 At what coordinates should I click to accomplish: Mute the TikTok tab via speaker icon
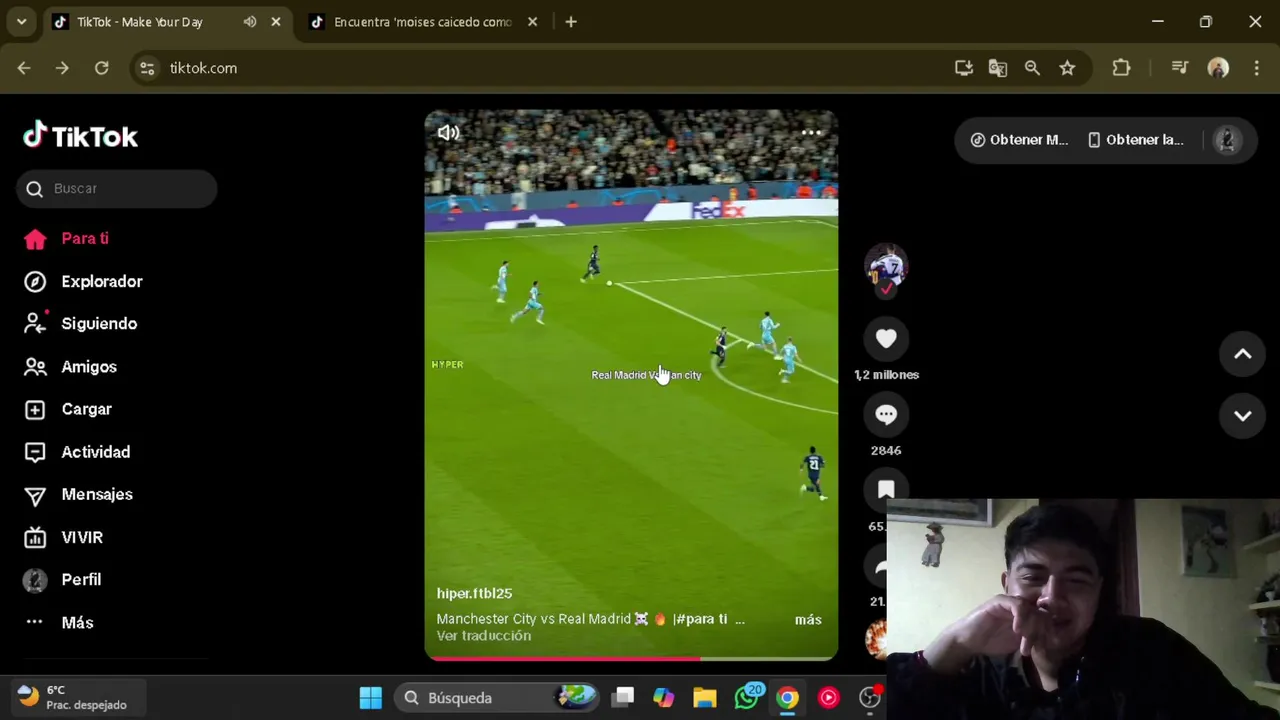coord(250,22)
